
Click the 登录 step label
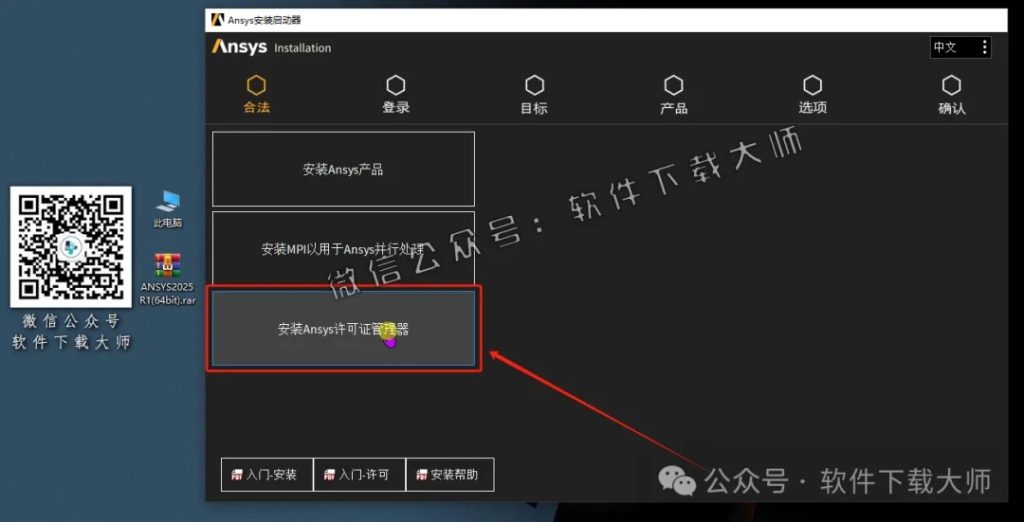click(x=396, y=108)
